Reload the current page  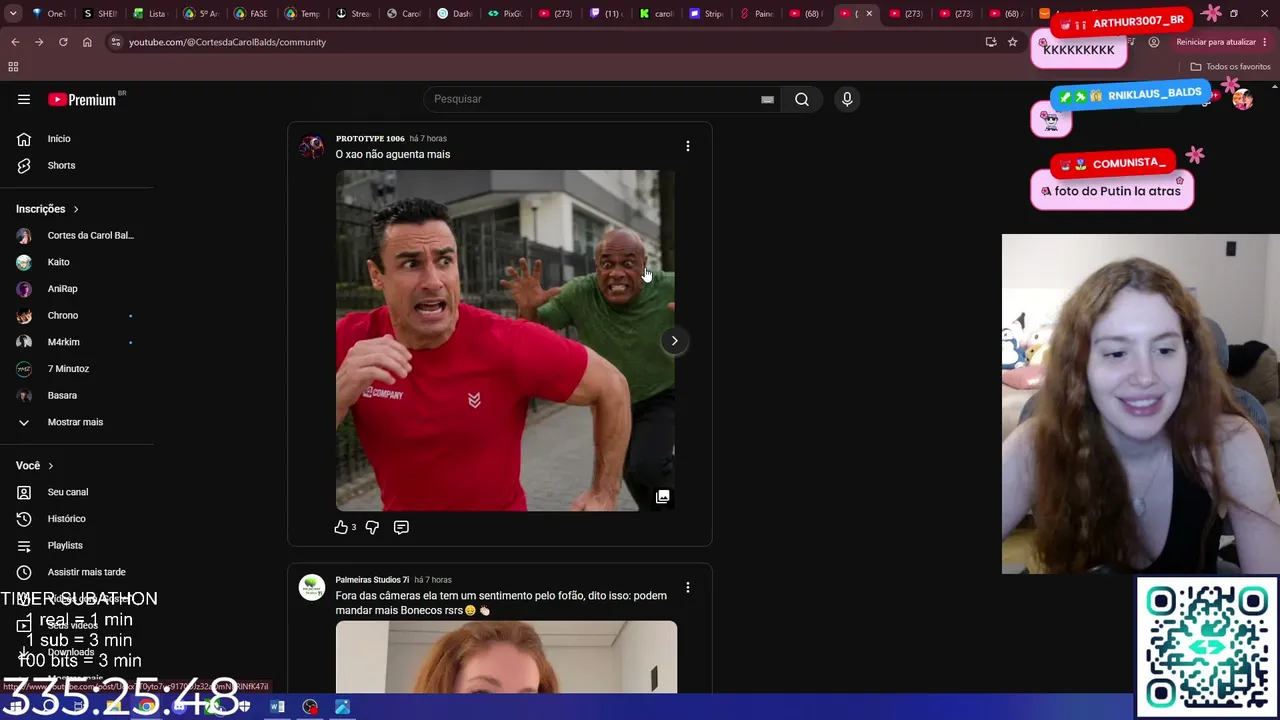click(x=63, y=42)
